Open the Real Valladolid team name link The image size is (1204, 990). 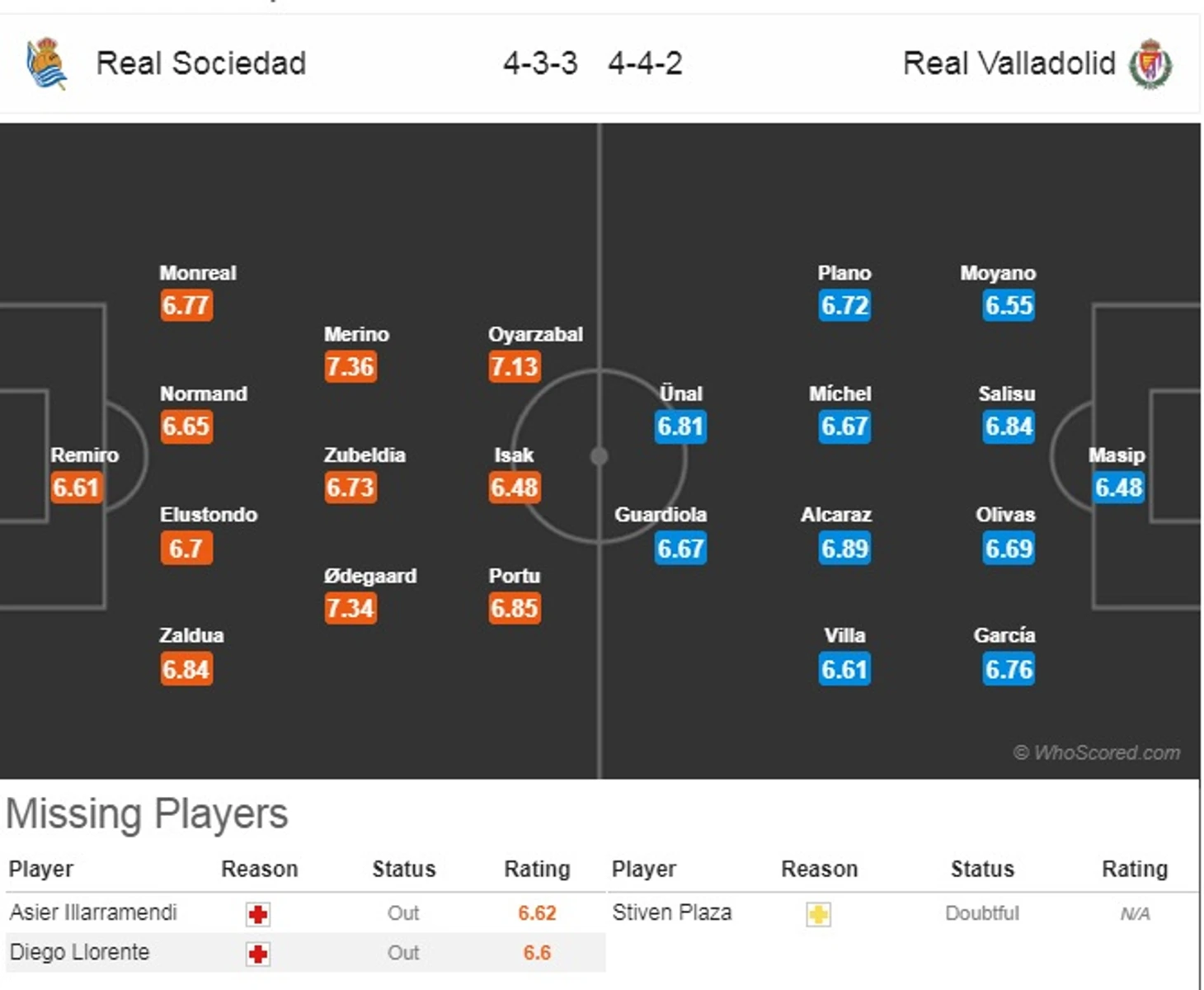coord(1009,64)
